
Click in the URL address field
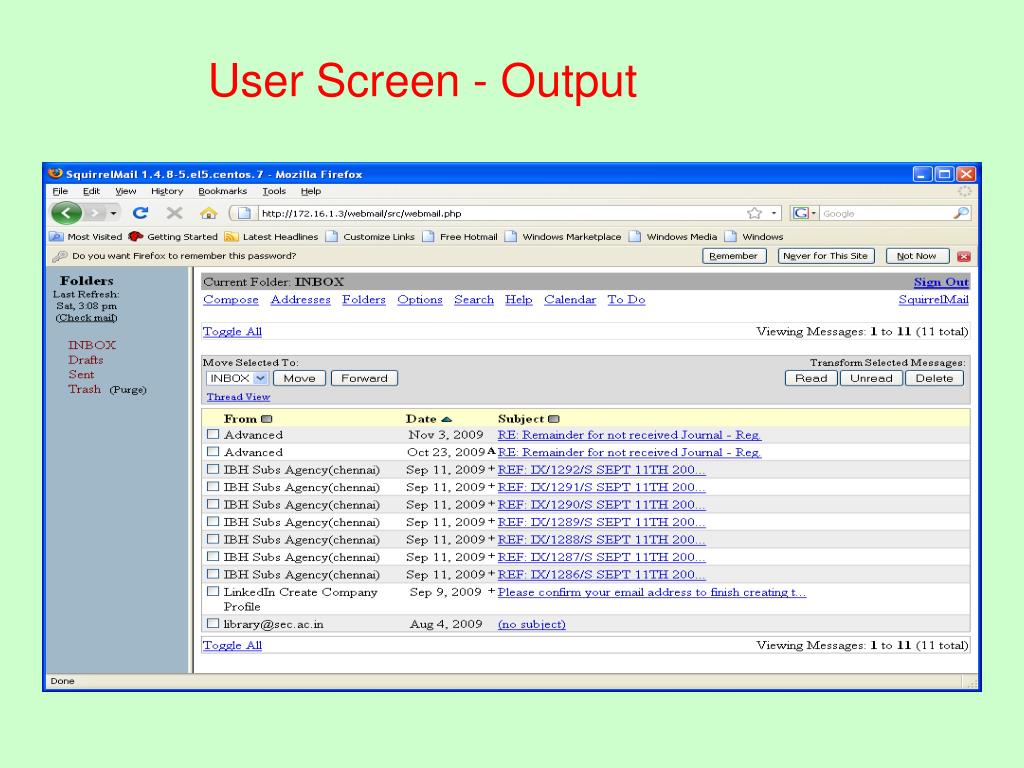pos(502,214)
